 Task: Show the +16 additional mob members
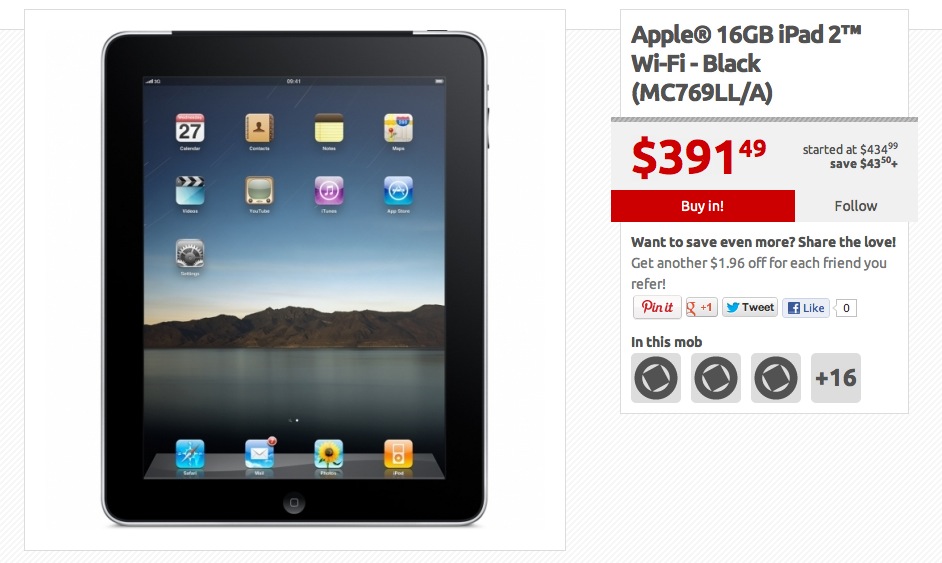click(x=836, y=378)
